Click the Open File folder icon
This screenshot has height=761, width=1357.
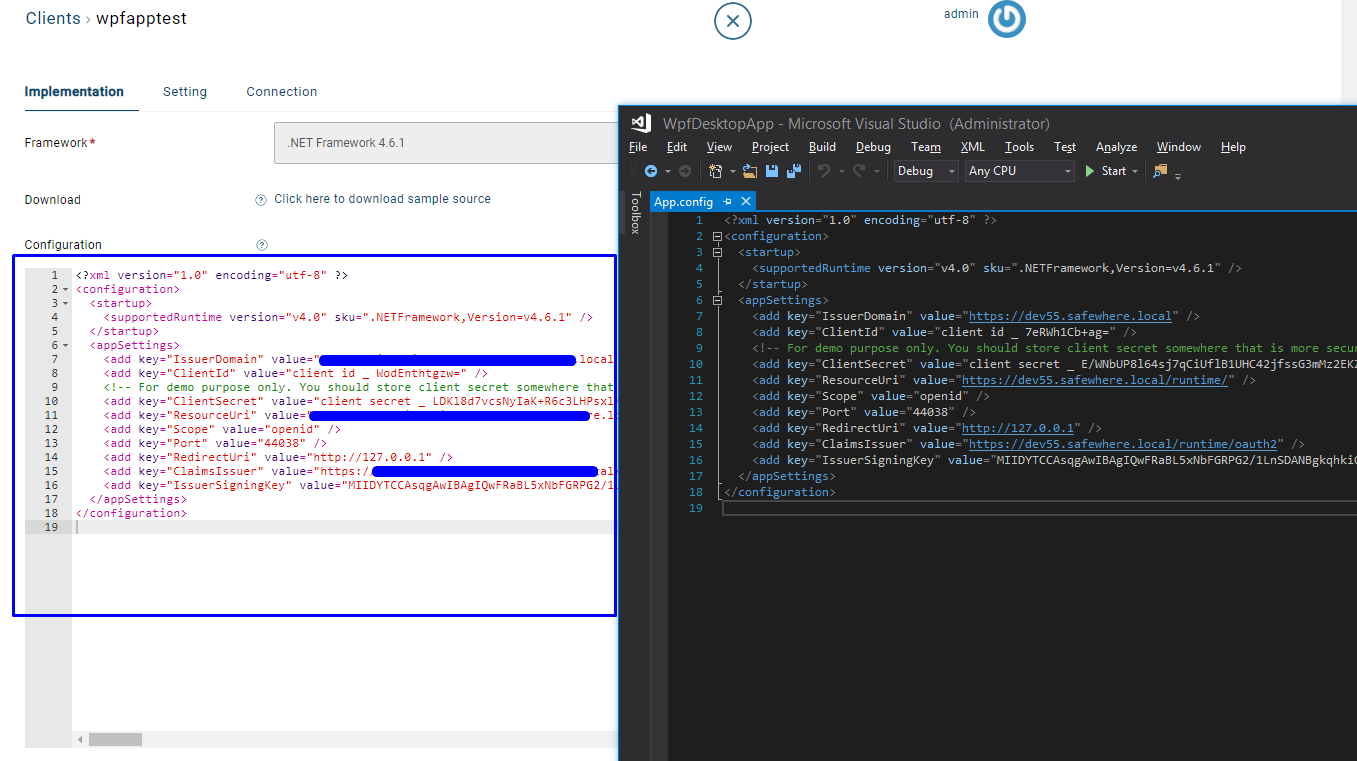[x=750, y=171]
